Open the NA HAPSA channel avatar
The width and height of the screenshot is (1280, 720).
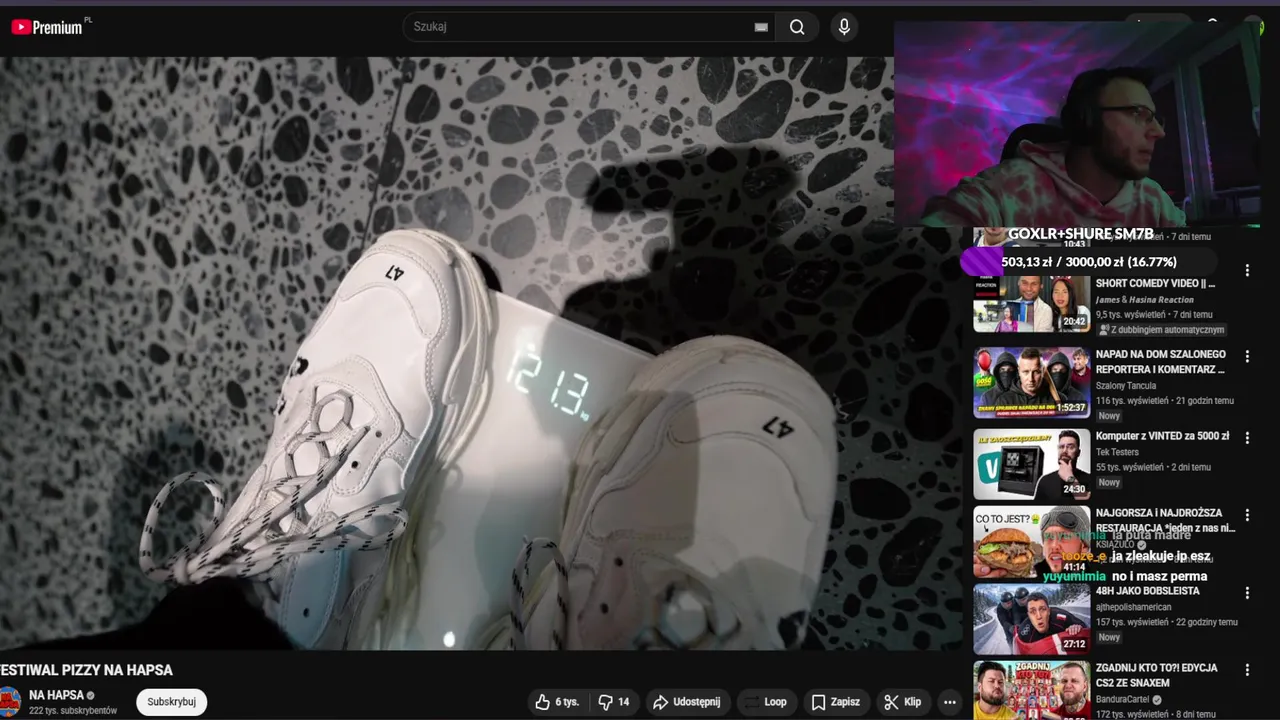click(x=10, y=701)
